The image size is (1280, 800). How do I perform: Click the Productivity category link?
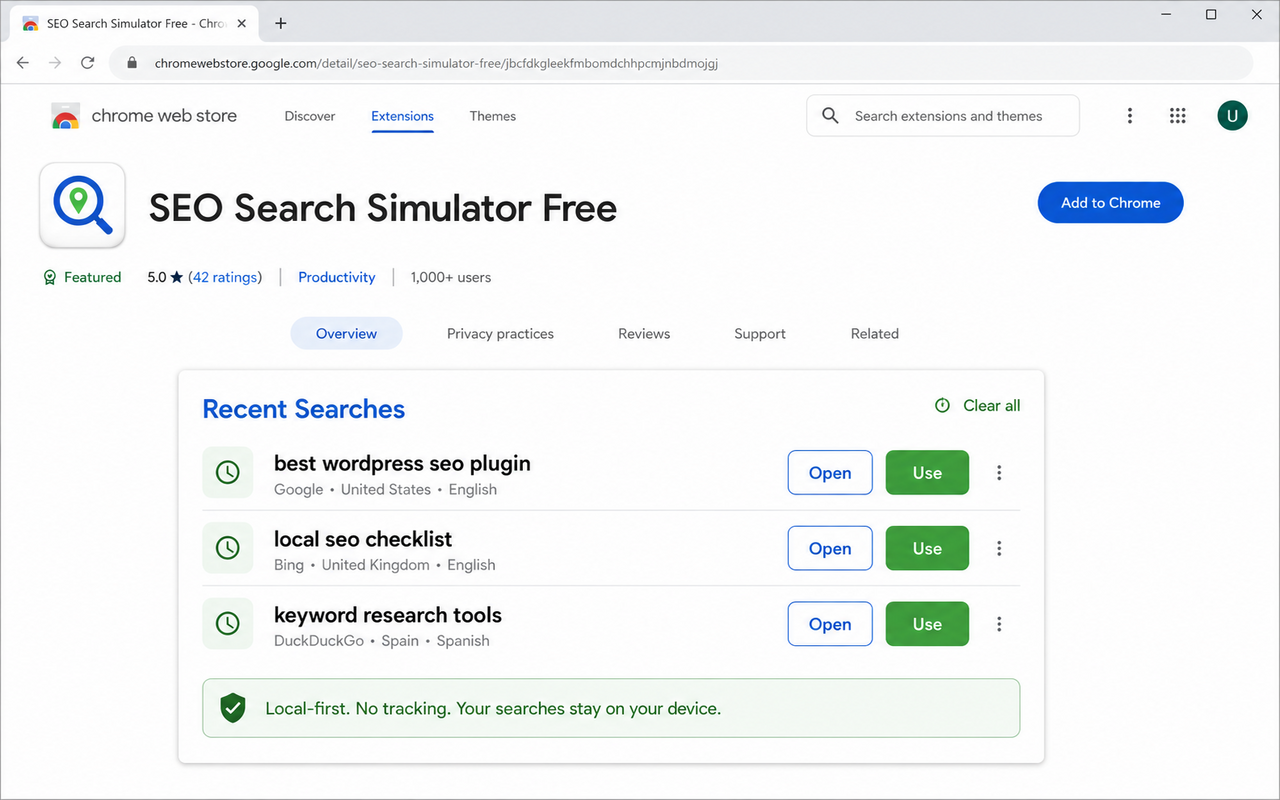tap(337, 278)
